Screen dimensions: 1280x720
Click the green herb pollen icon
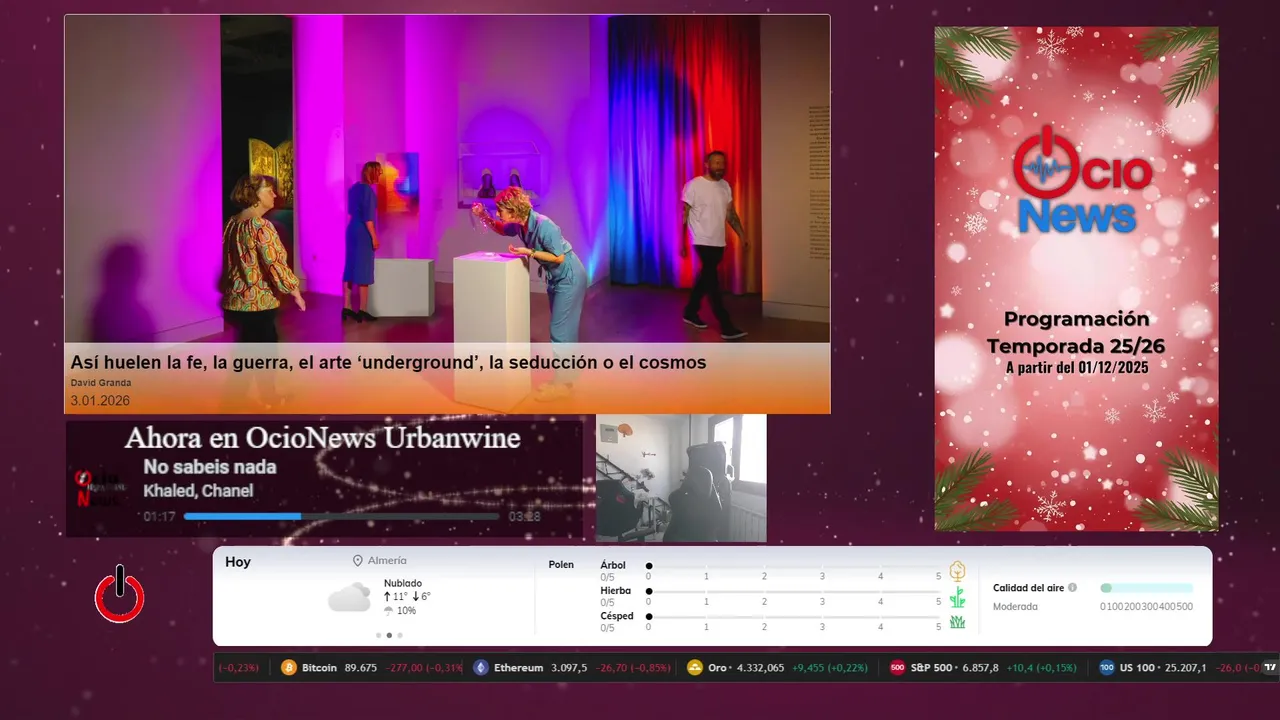click(x=957, y=597)
